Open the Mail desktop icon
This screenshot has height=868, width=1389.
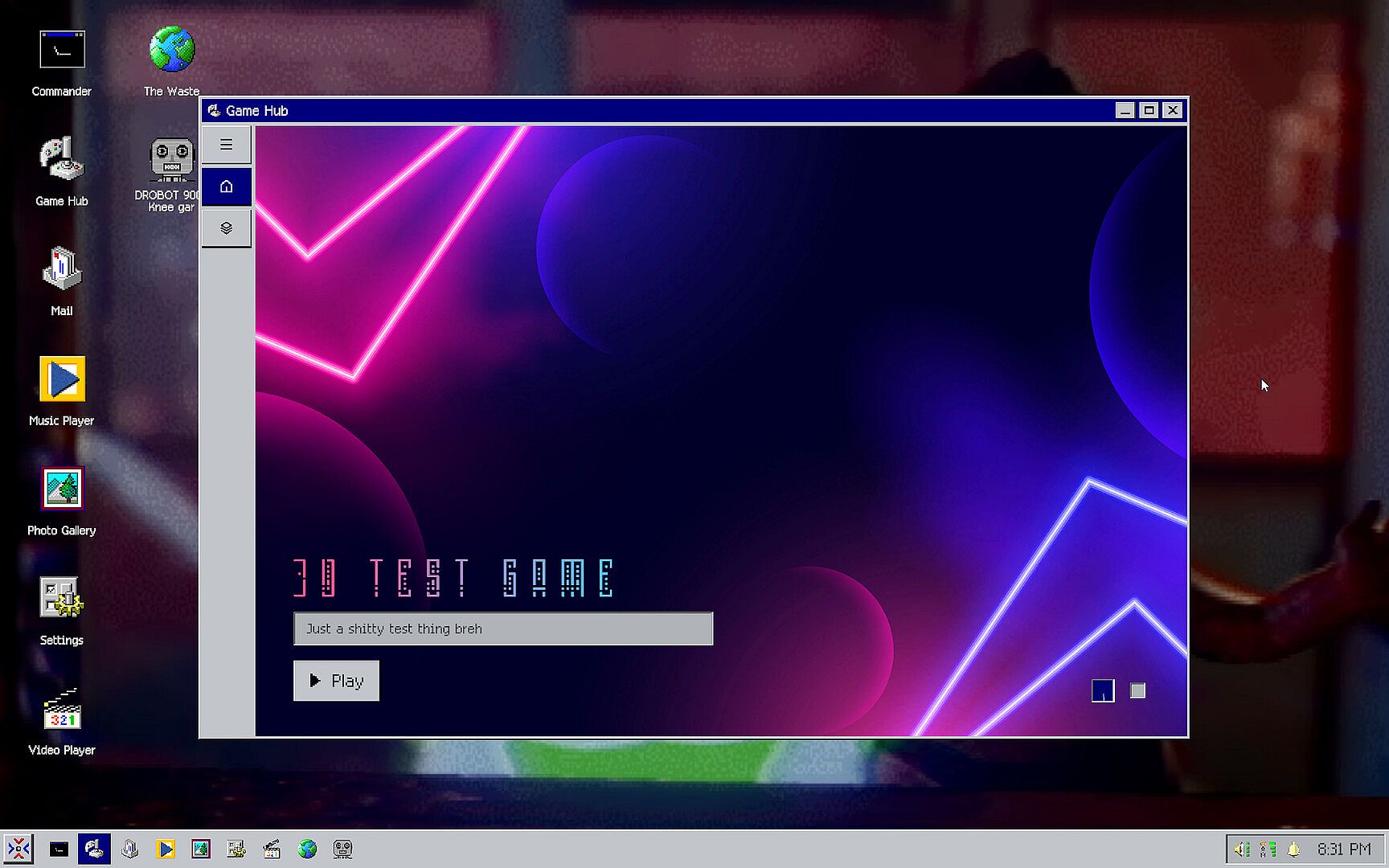pos(62,270)
